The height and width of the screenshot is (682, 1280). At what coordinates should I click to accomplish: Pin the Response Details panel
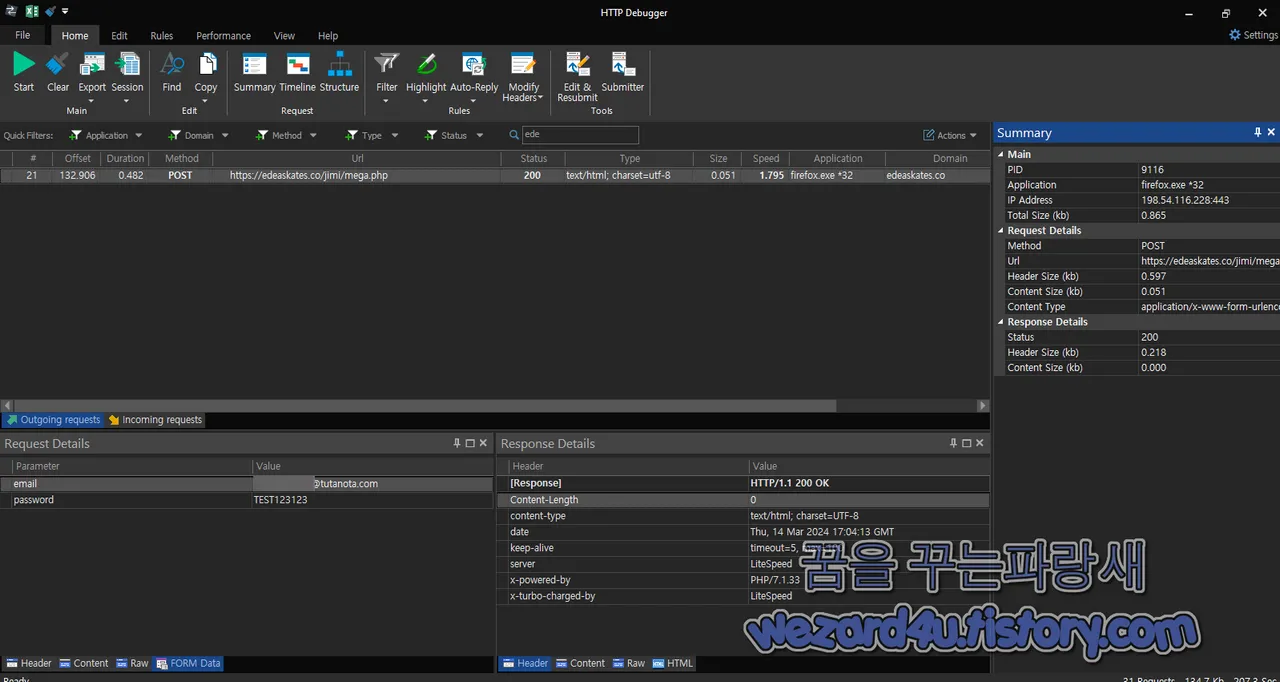click(x=952, y=442)
